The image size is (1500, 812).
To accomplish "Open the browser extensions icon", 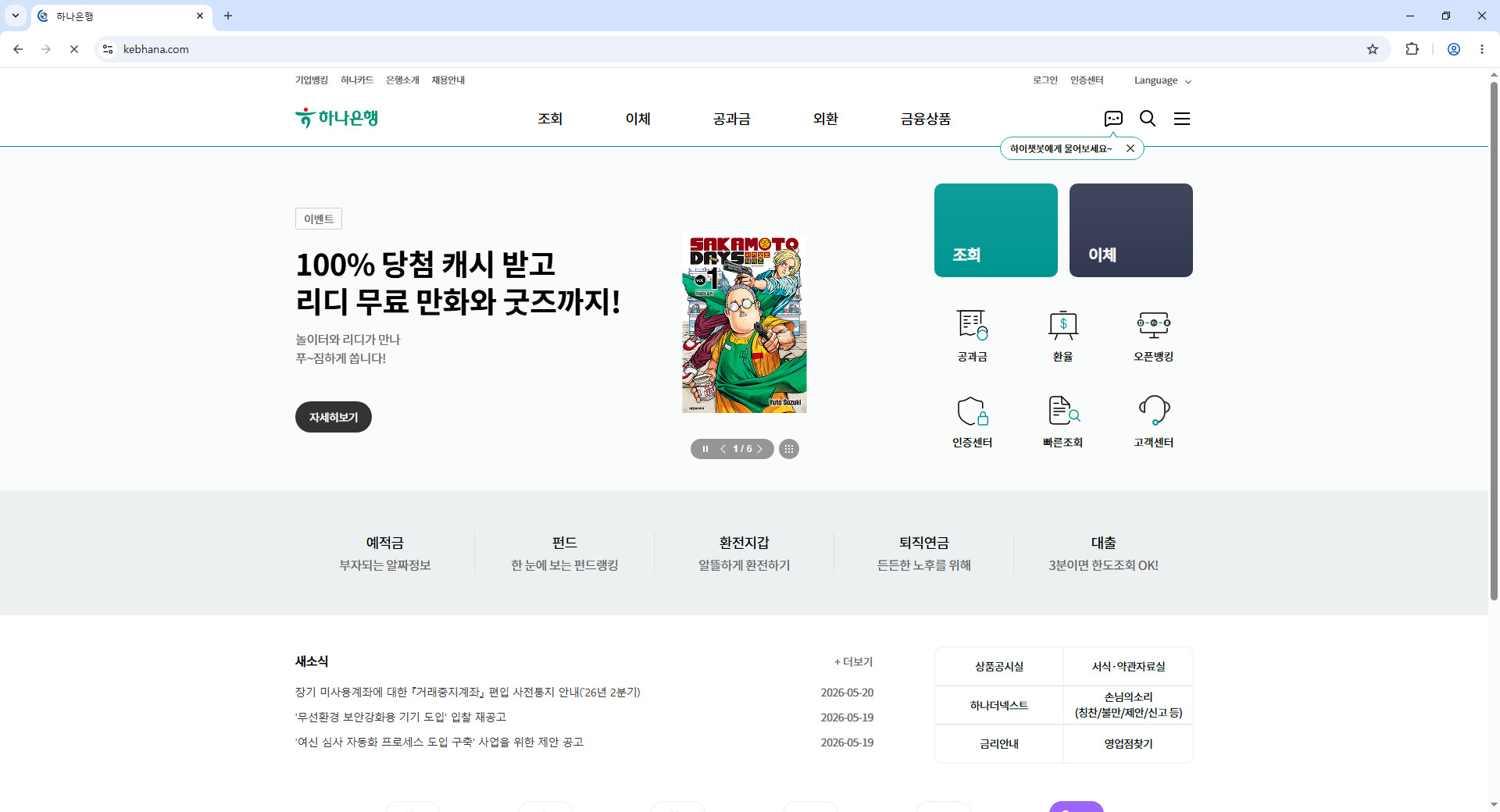I will [1412, 49].
